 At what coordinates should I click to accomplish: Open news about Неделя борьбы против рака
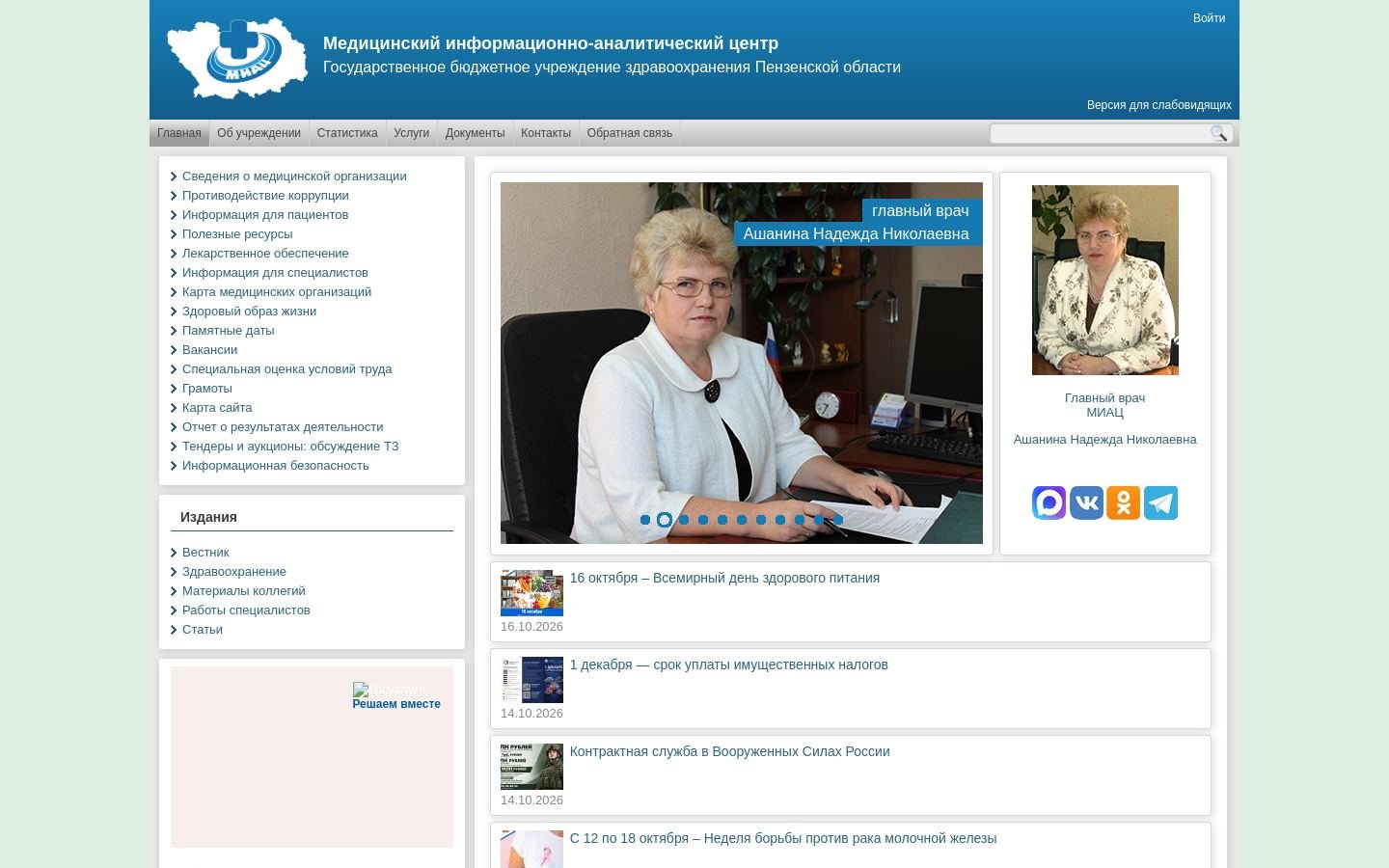point(783,838)
